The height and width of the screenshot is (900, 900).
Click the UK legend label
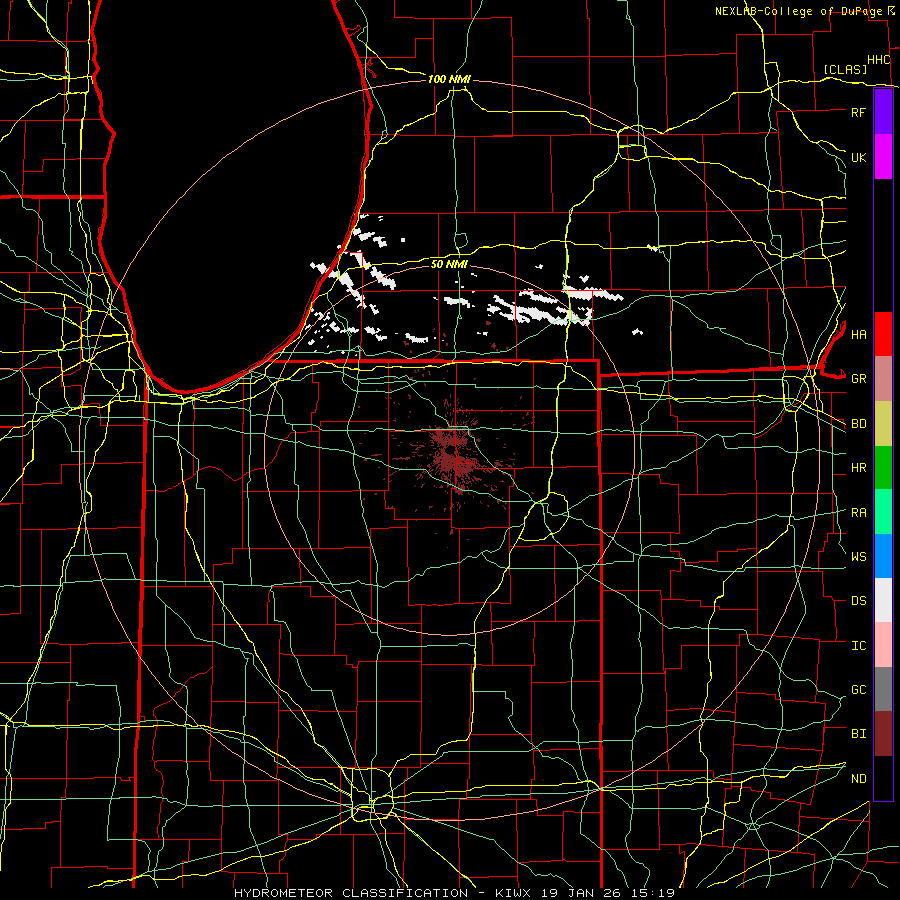pyautogui.click(x=858, y=157)
